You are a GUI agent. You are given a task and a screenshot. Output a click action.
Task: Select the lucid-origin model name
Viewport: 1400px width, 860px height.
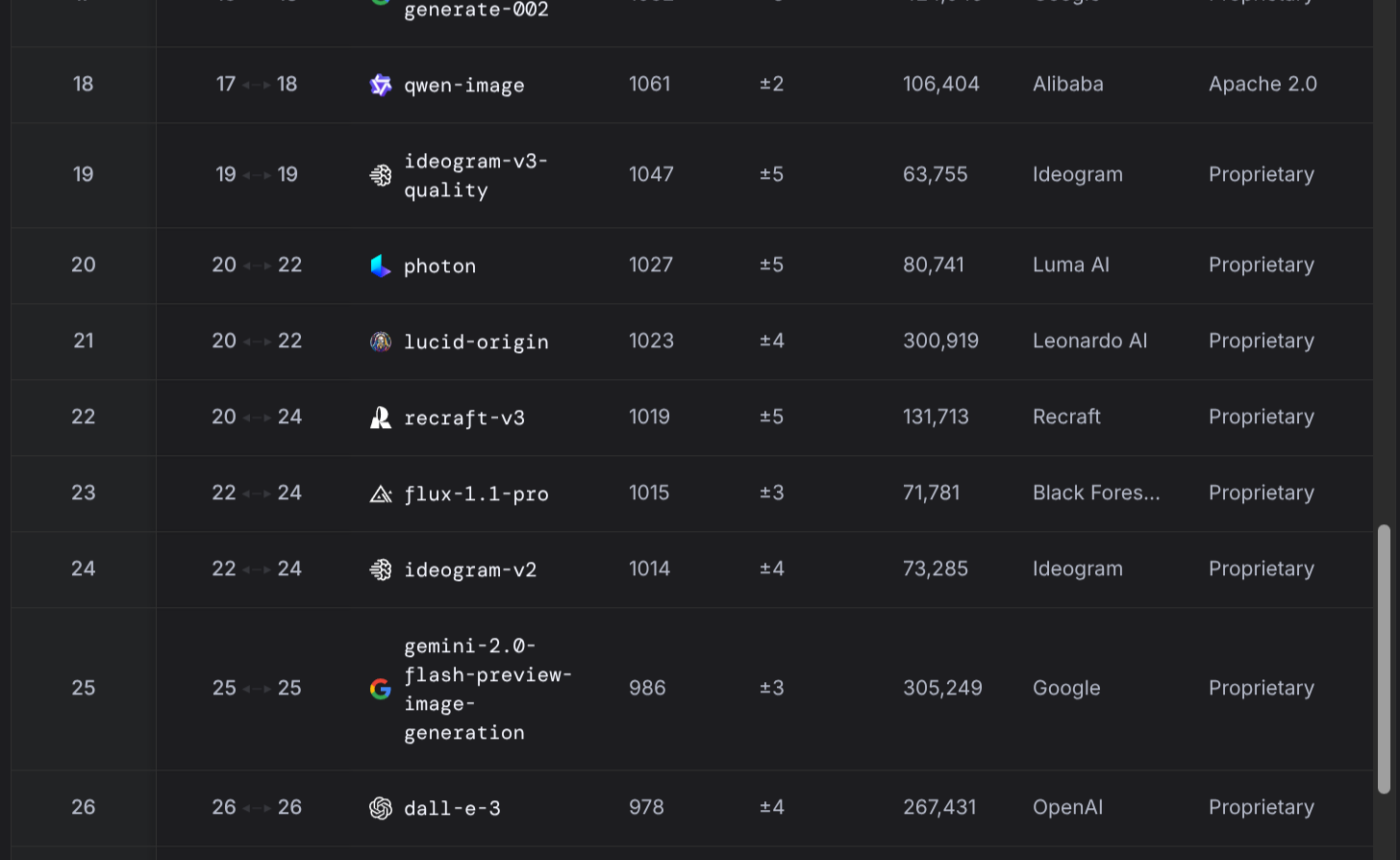point(476,342)
